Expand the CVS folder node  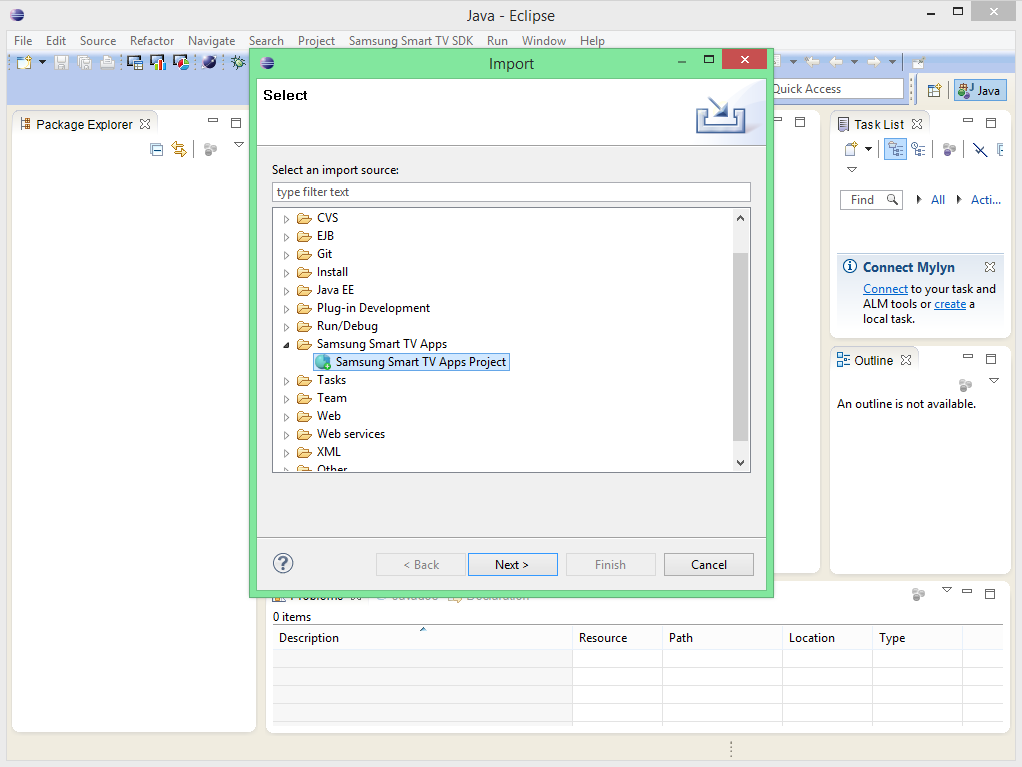click(x=286, y=219)
